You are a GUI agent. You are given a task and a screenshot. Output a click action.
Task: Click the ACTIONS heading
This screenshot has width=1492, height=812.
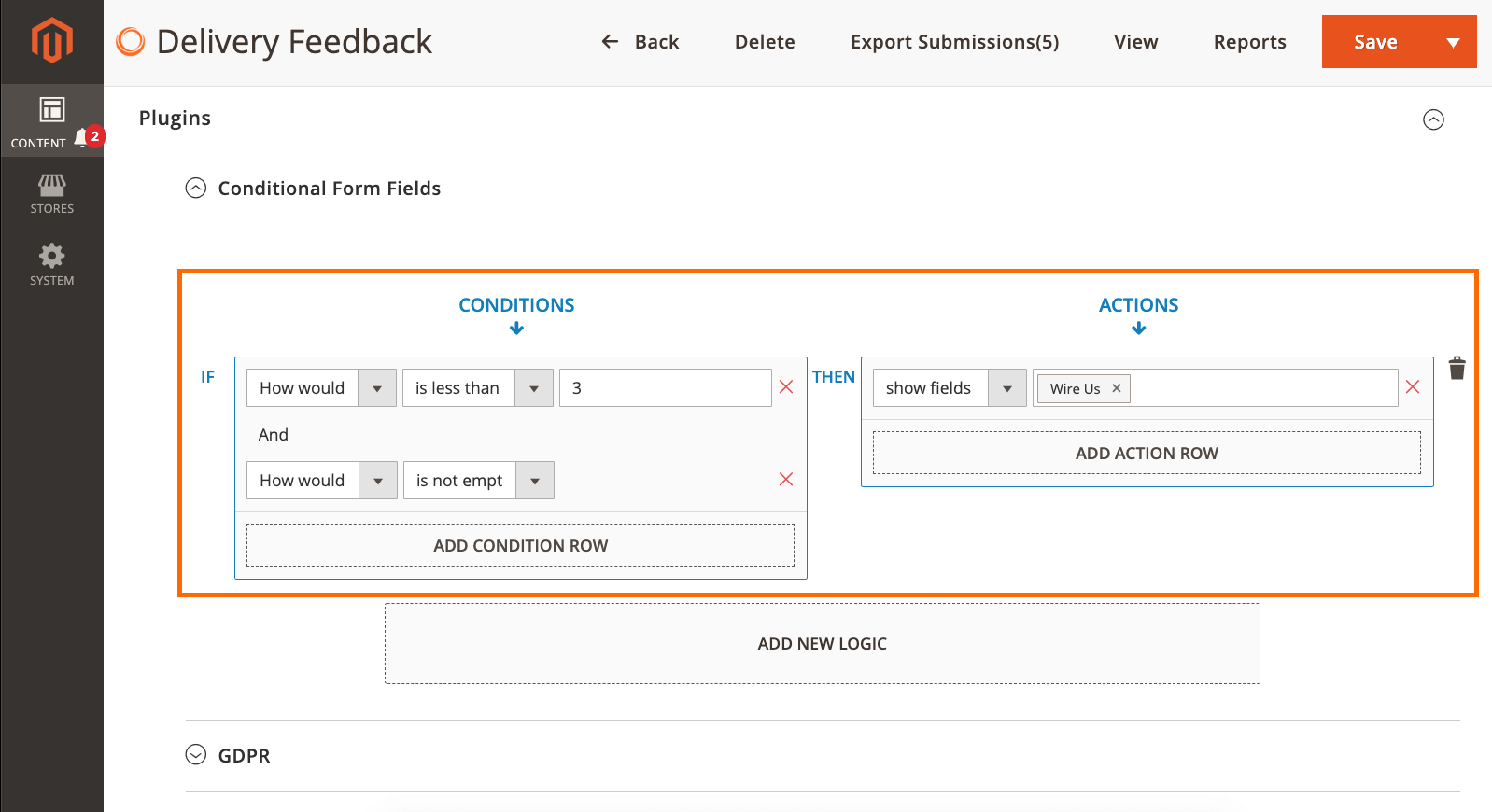click(1138, 305)
